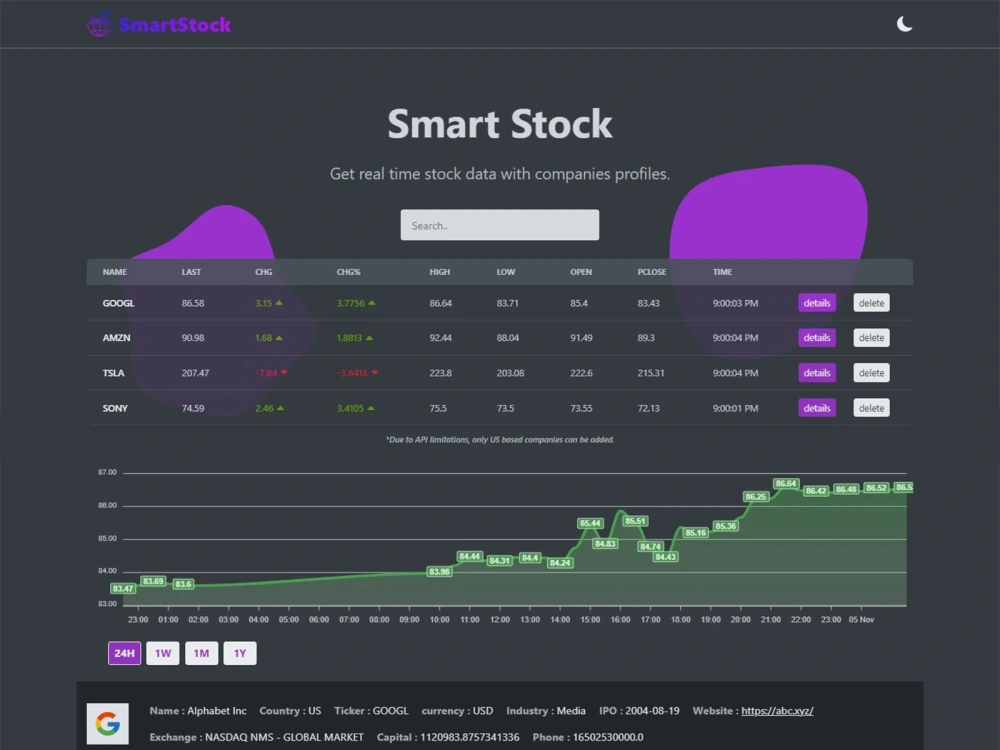Click SONY time 9:00:01 PM
The image size is (1000, 750).
pos(735,408)
